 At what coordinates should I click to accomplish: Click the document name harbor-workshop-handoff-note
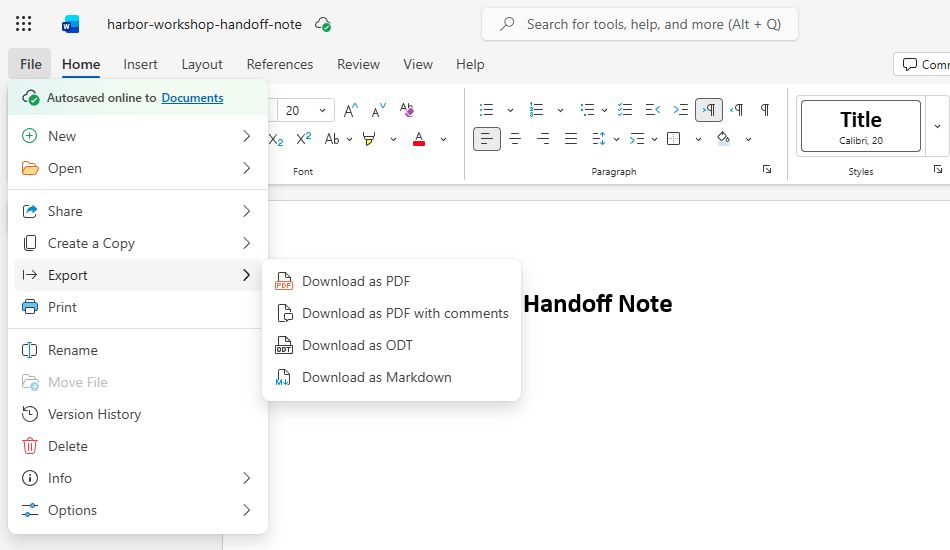point(204,24)
